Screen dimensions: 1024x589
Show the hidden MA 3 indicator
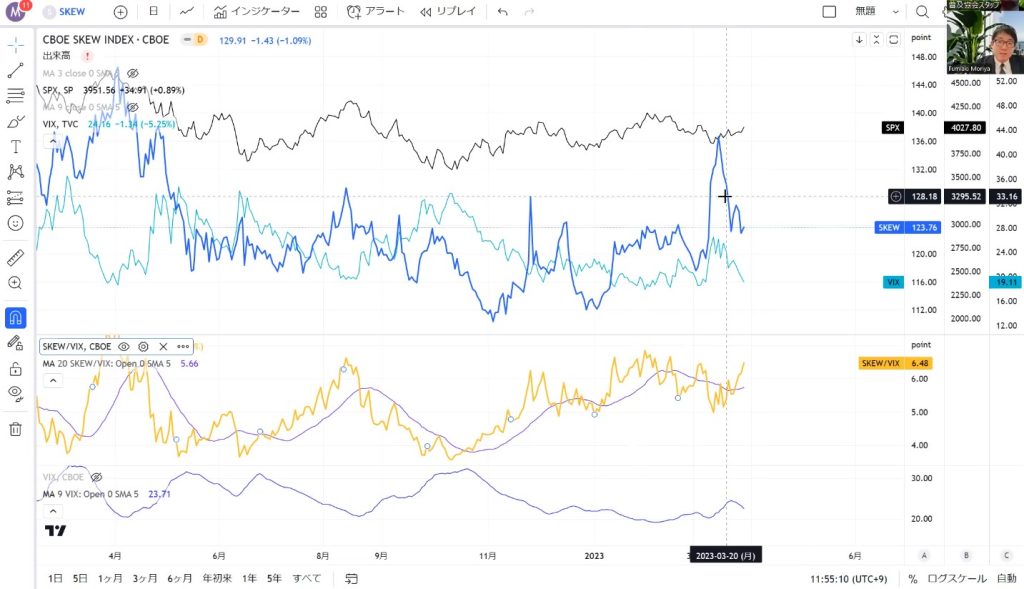[x=133, y=73]
